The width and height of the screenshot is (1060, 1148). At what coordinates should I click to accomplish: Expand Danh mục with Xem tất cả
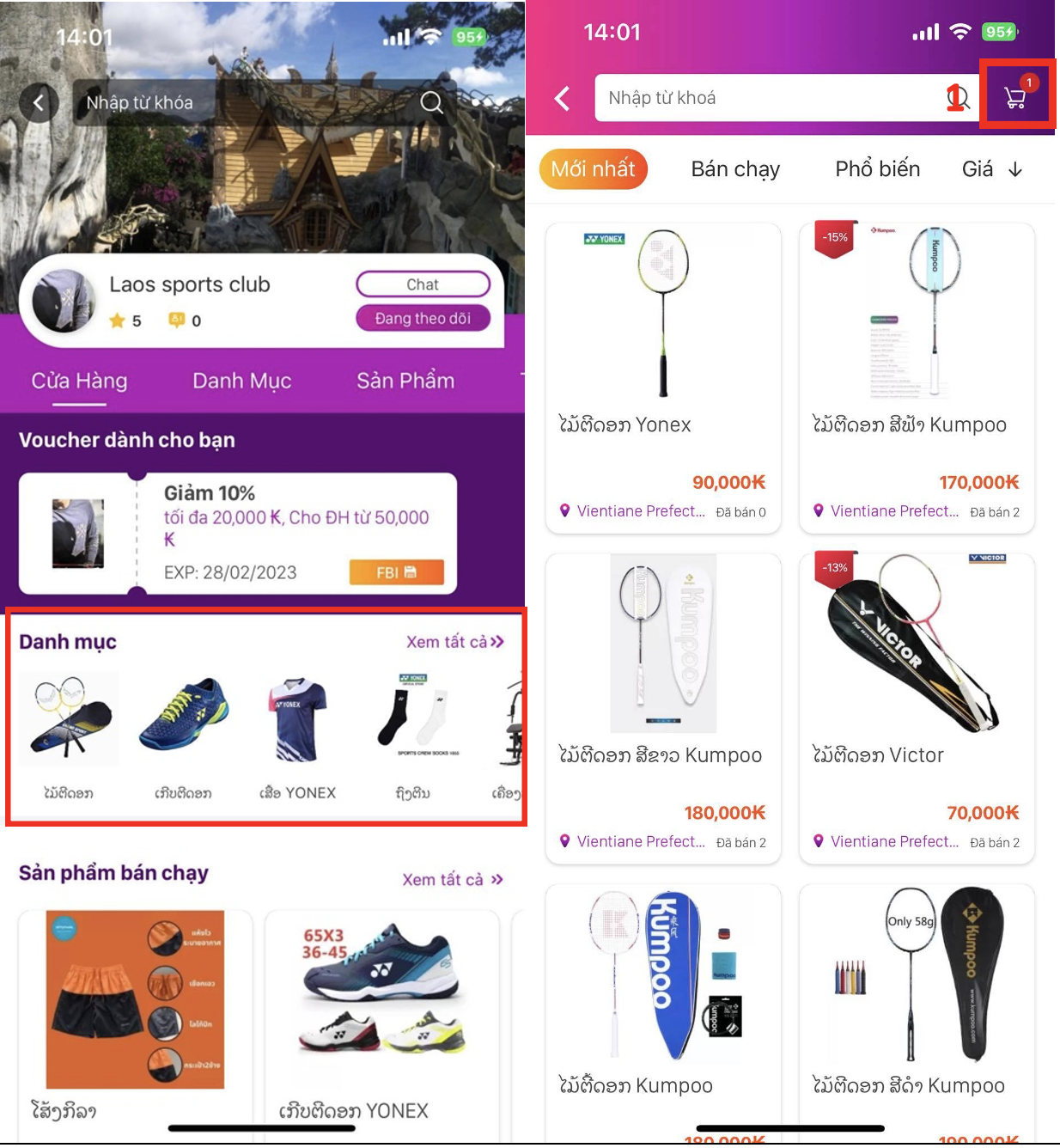click(x=454, y=642)
